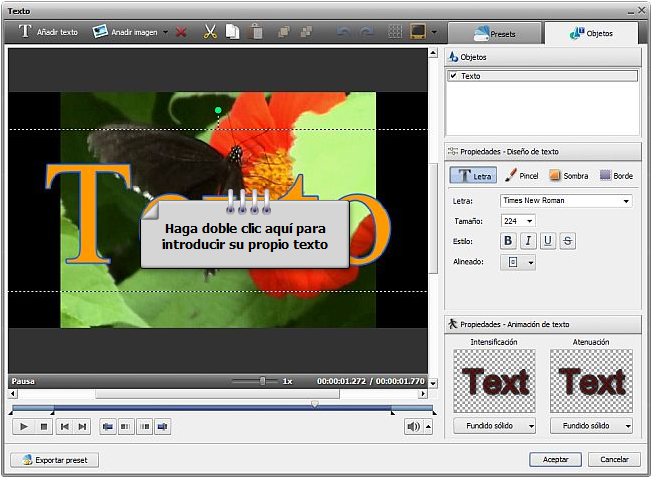Open the Pincel brush settings

pos(522,176)
